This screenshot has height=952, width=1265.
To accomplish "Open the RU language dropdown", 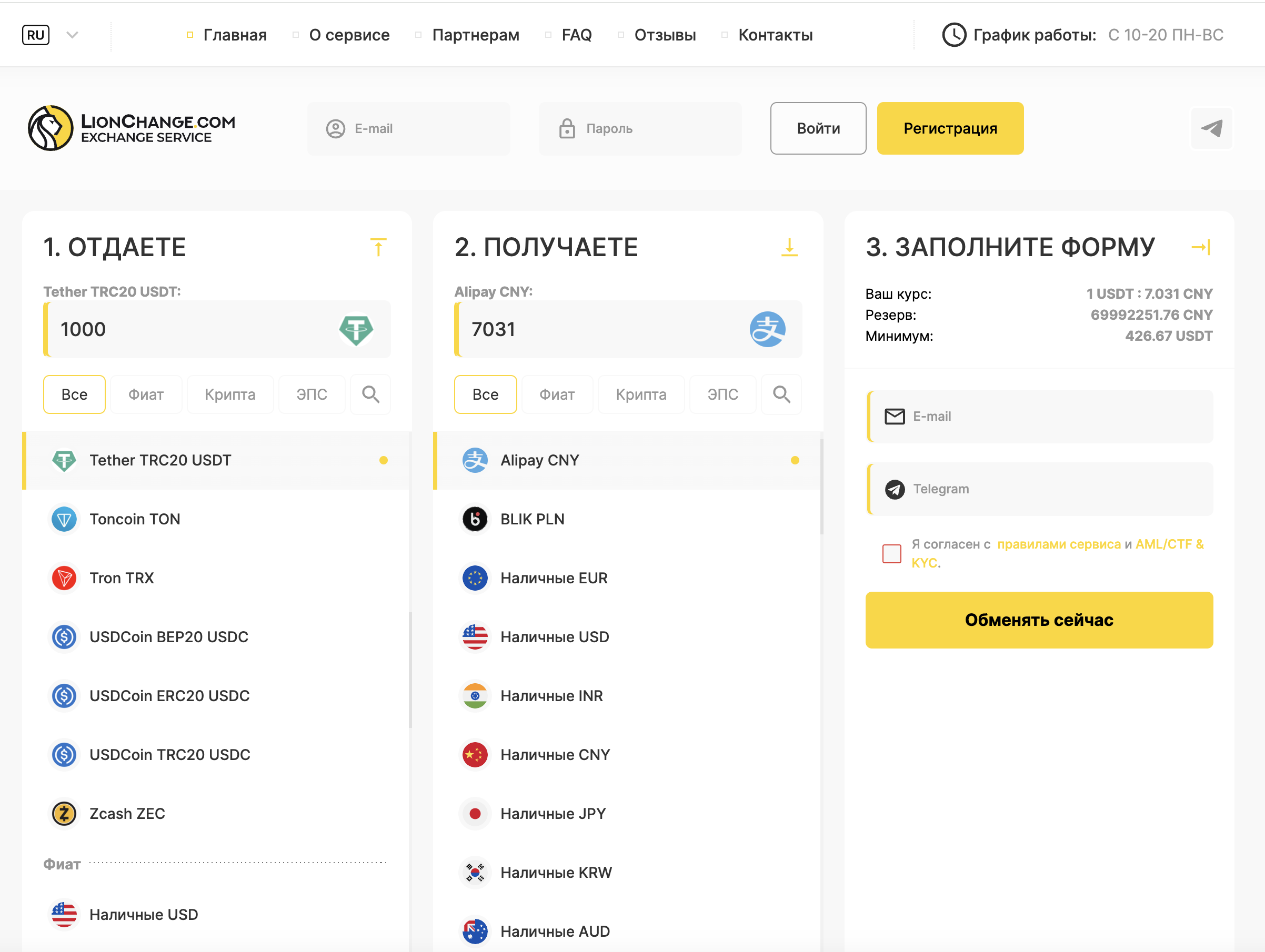I will (35, 35).
